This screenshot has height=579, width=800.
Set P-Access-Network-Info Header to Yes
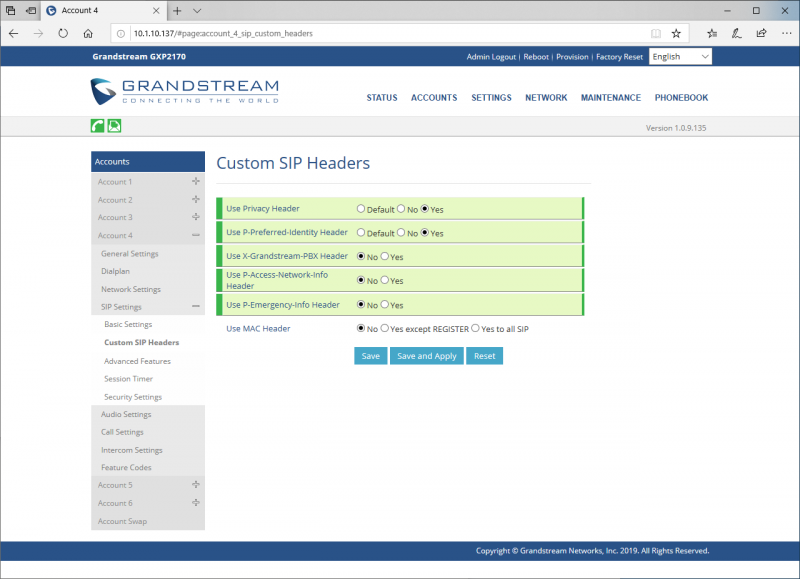[x=385, y=280]
